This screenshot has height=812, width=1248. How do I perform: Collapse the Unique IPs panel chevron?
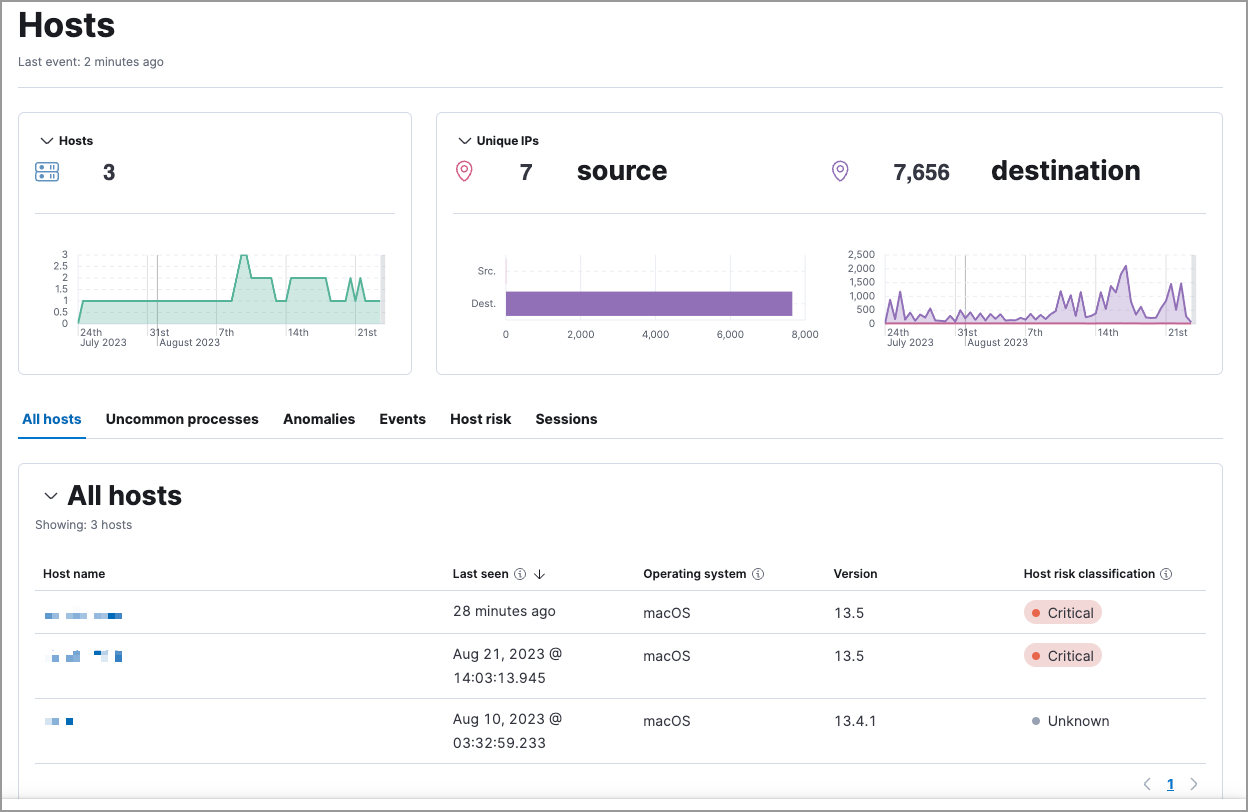click(x=464, y=140)
